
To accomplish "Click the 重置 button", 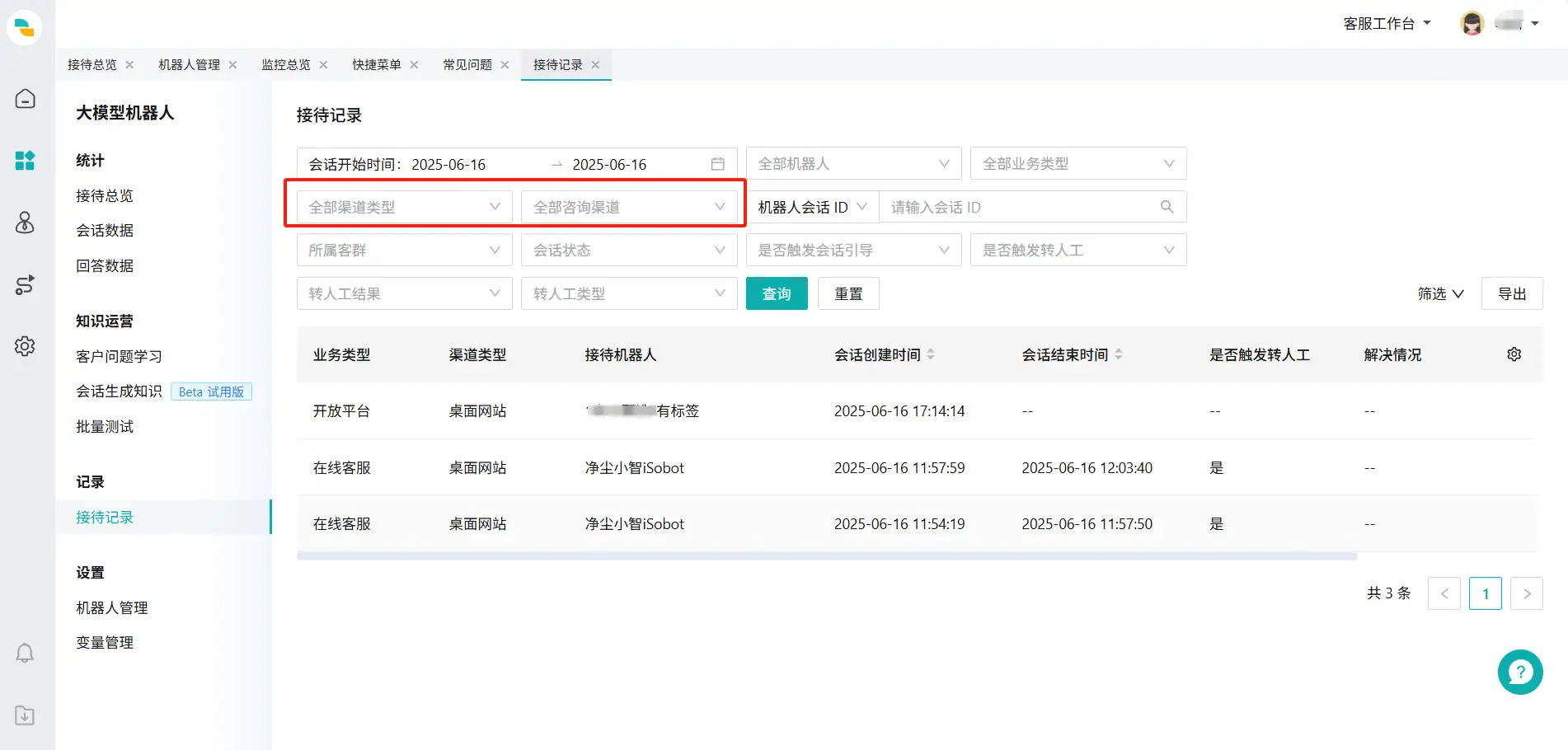I will click(x=848, y=293).
